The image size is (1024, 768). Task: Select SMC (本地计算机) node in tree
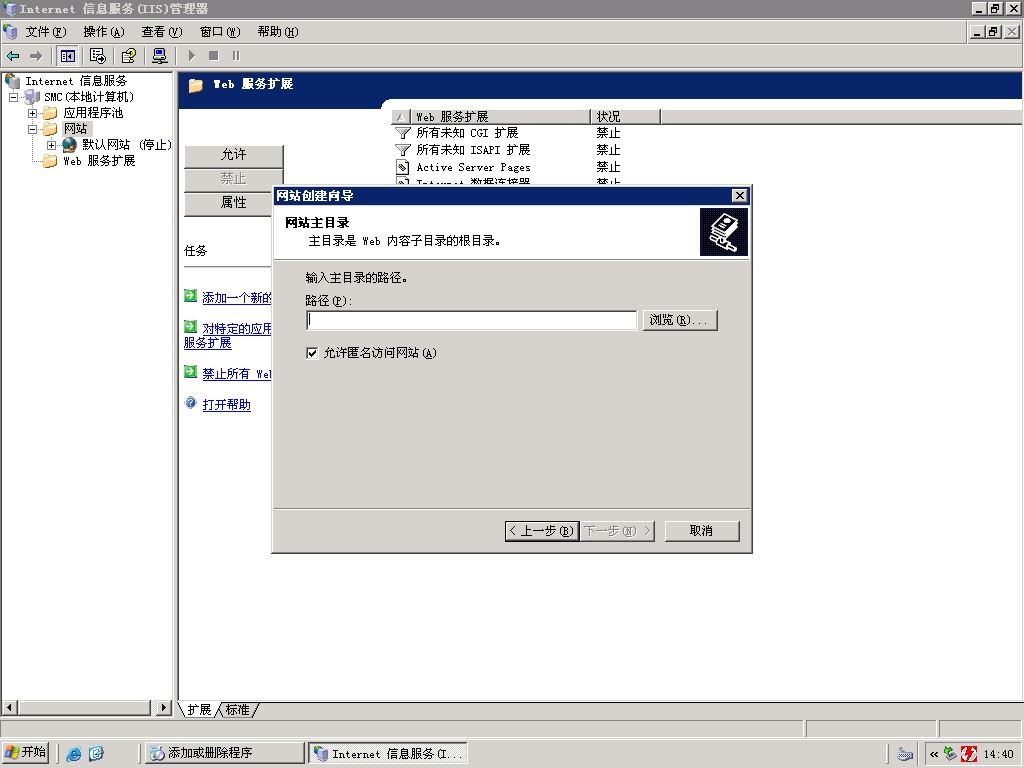coord(89,97)
